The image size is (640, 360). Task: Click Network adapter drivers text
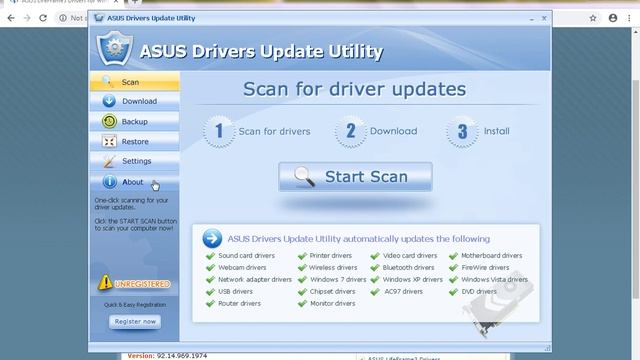pyautogui.click(x=255, y=280)
